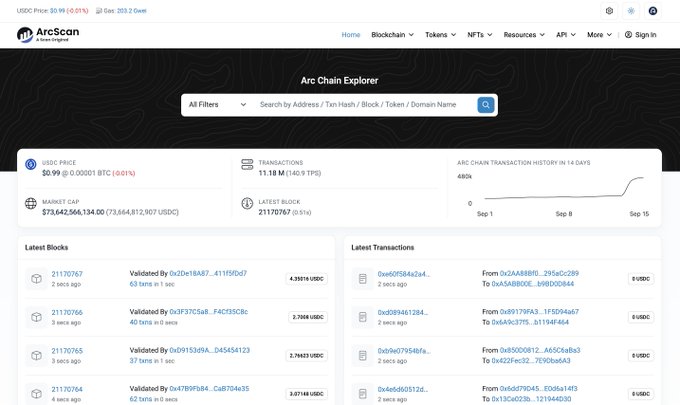The width and height of the screenshot is (680, 405).
Task: Click the document icon for transaction 0xd089461284
Action: click(363, 317)
